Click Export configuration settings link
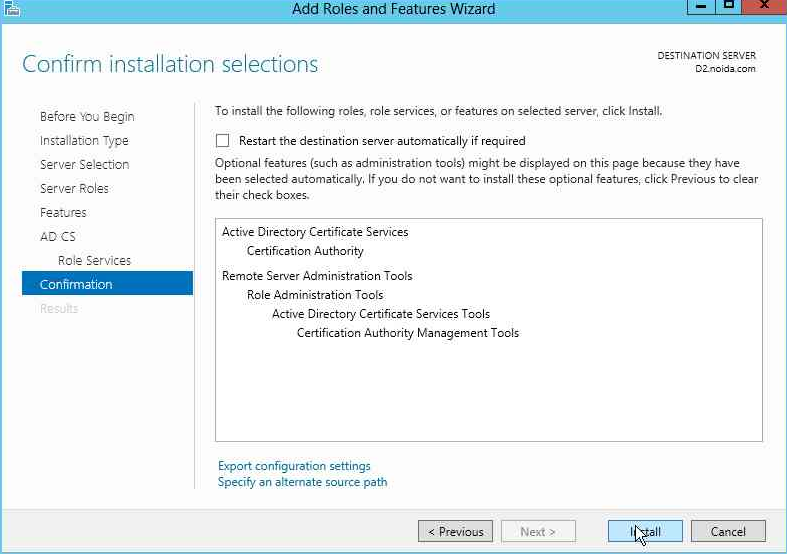787x554 pixels. (294, 466)
